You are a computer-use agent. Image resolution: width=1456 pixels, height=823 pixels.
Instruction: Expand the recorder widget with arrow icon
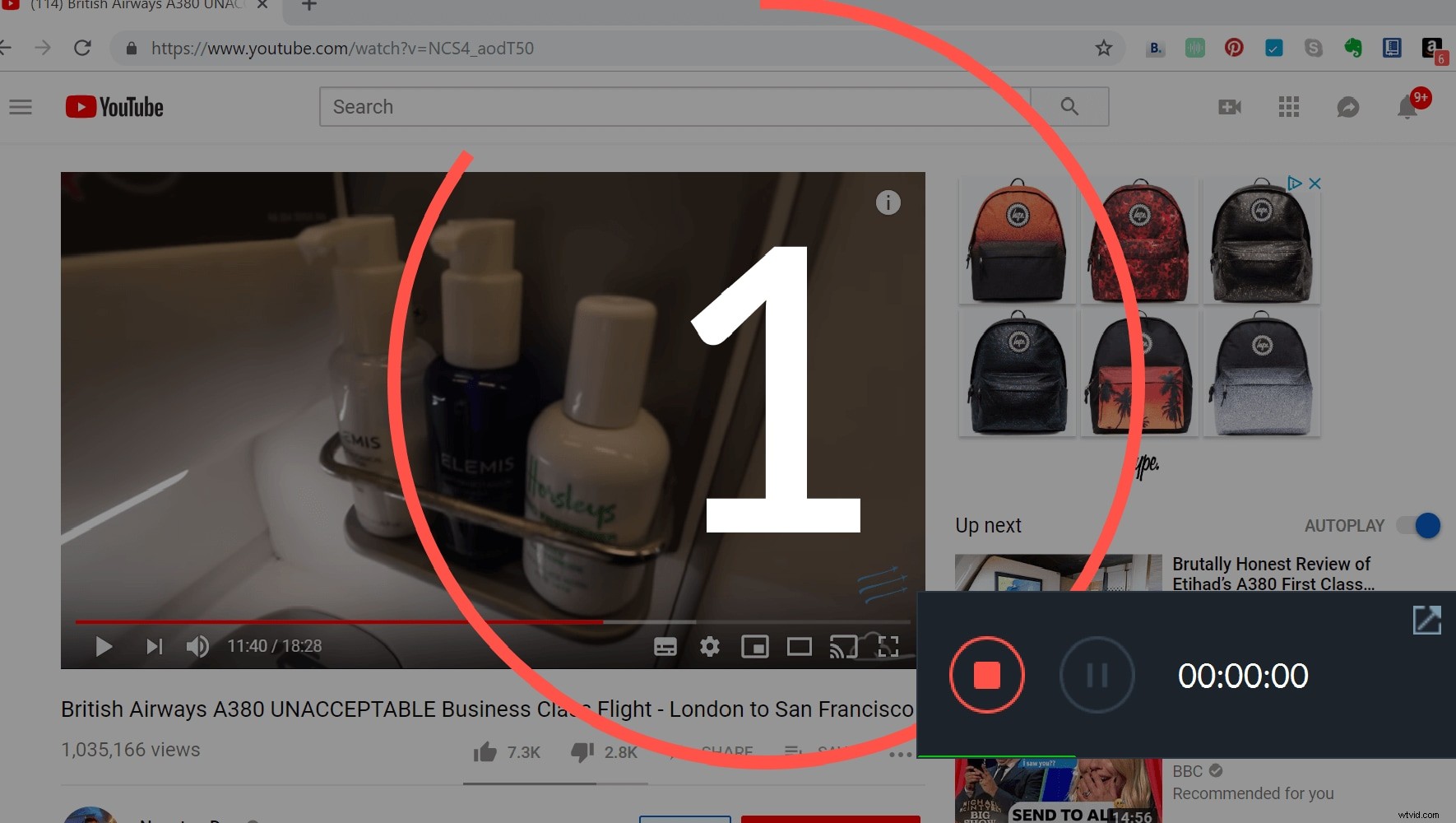1427,620
